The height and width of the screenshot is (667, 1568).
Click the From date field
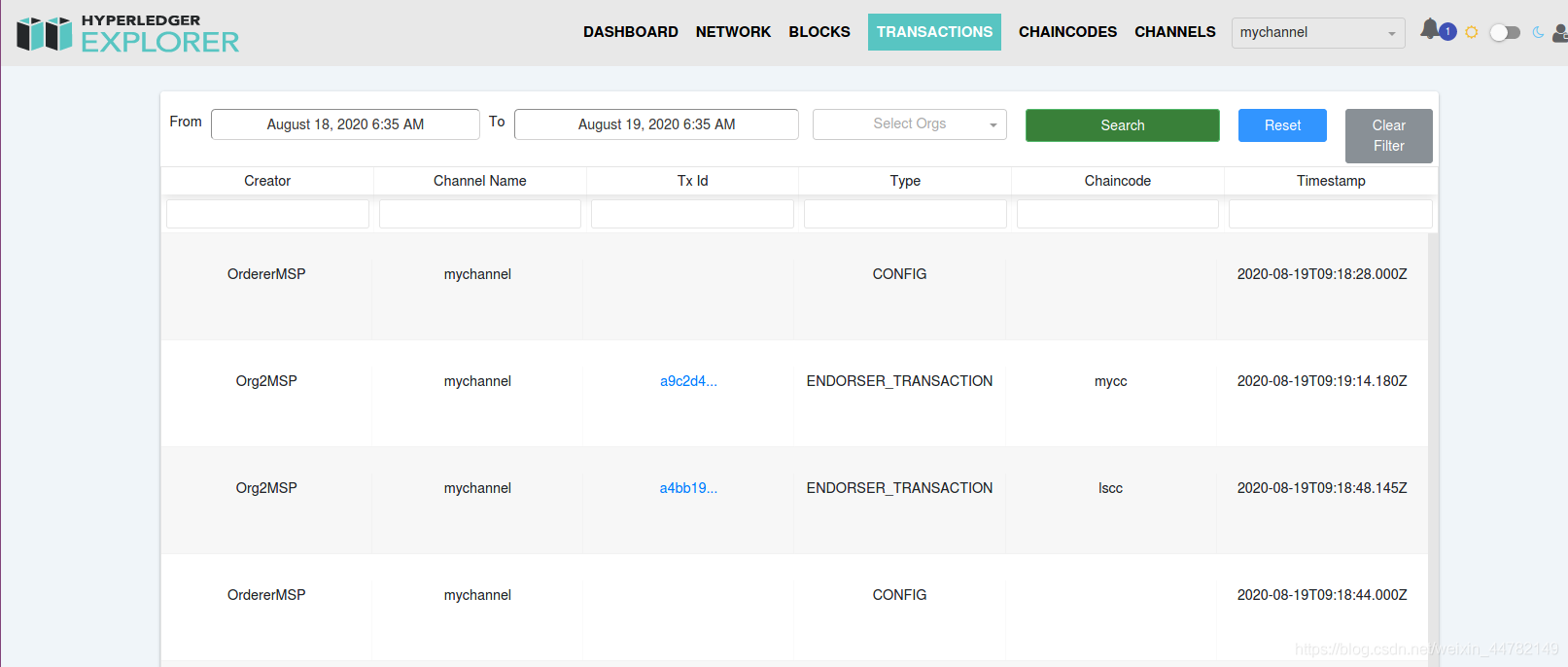[345, 124]
